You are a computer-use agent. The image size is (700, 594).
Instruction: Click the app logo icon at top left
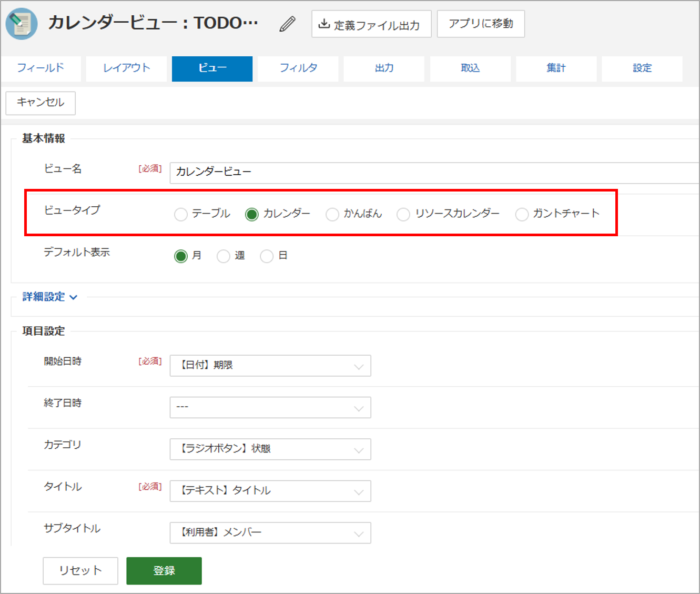tap(21, 24)
